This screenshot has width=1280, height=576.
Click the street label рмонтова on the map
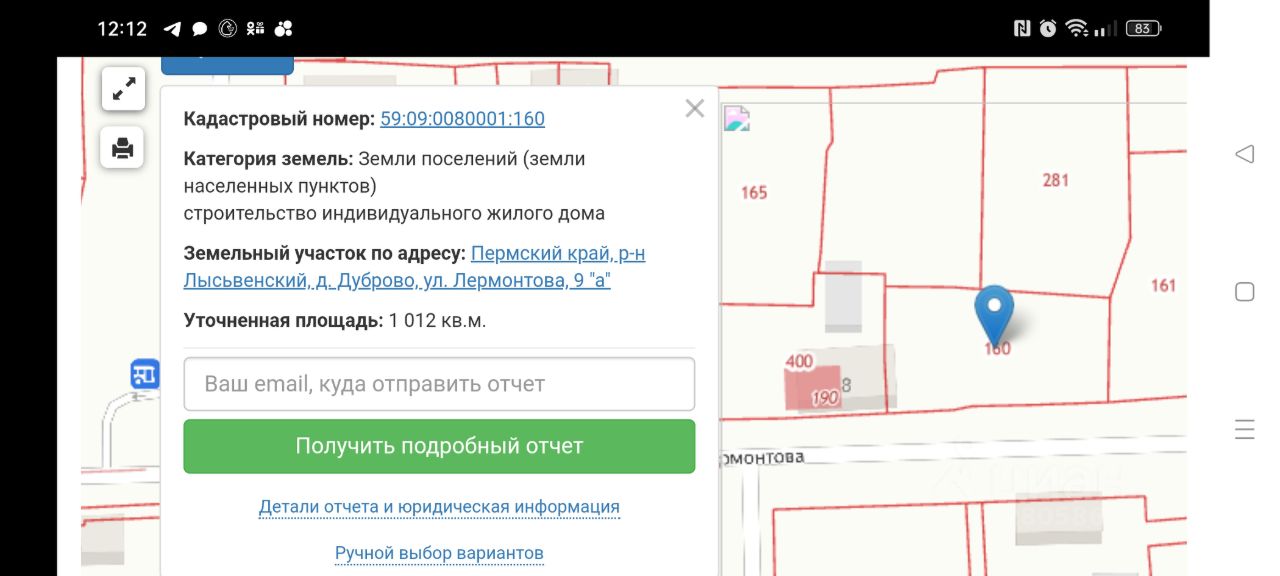(762, 457)
